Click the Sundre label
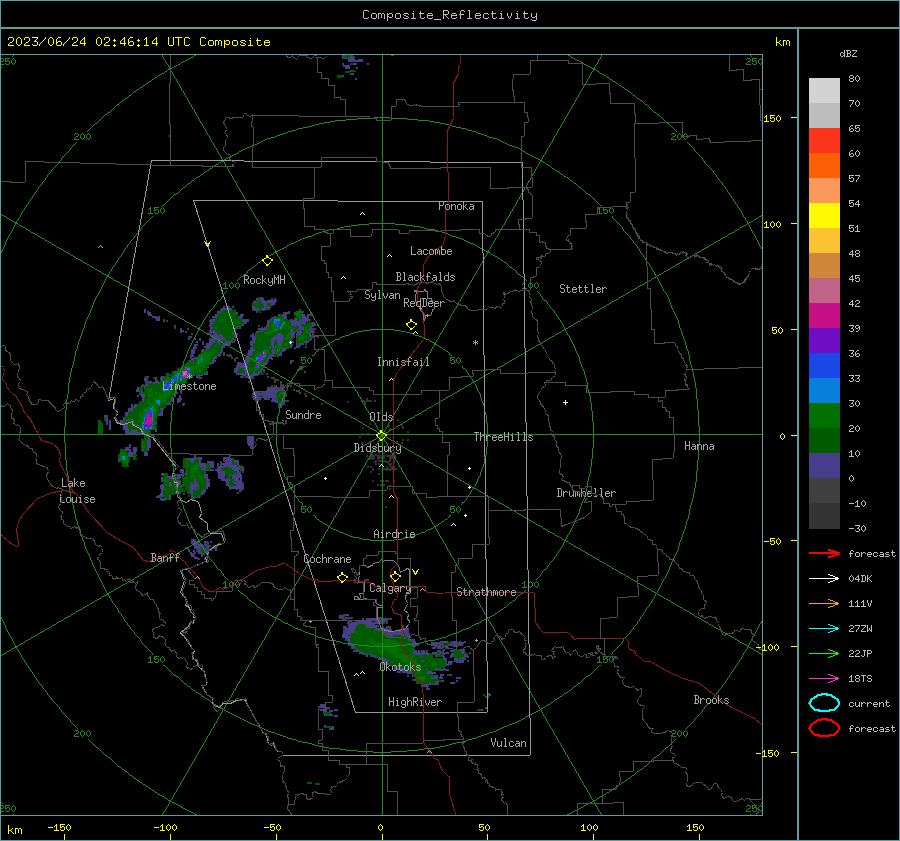Screen dimensions: 900x841 click(x=303, y=415)
